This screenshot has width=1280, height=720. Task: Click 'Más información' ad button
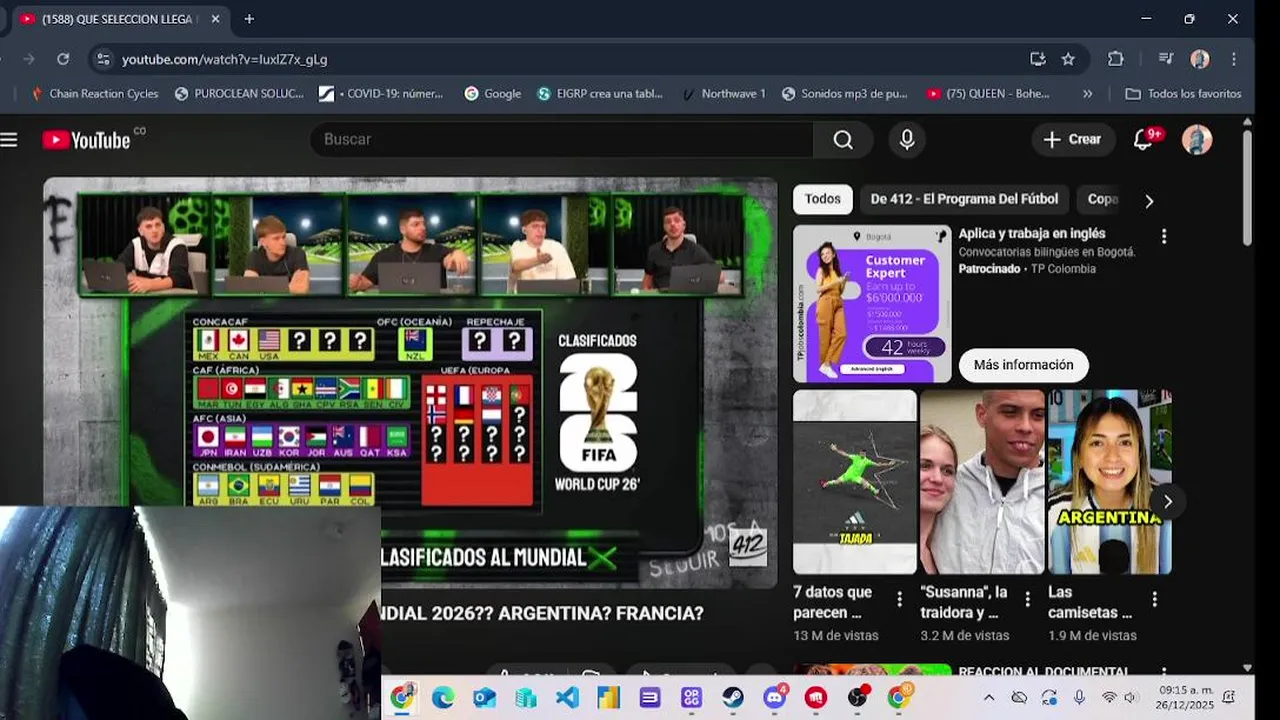tap(1023, 365)
